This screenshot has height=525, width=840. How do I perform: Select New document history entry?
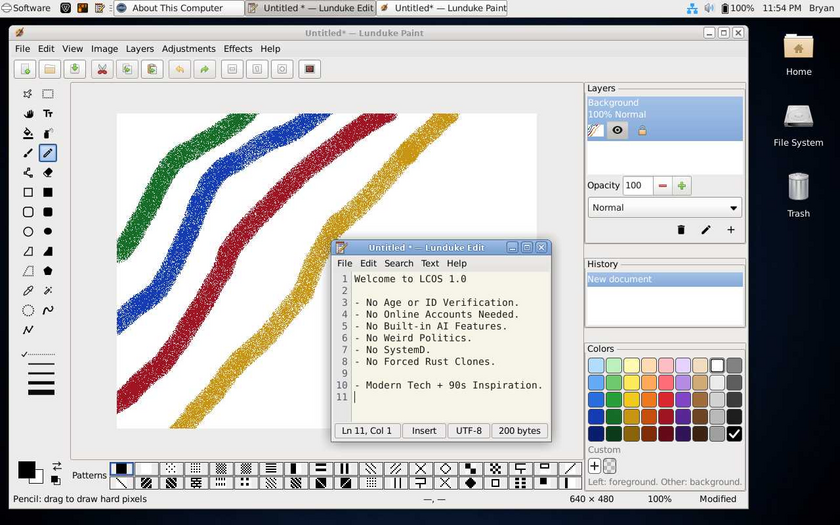tap(664, 279)
